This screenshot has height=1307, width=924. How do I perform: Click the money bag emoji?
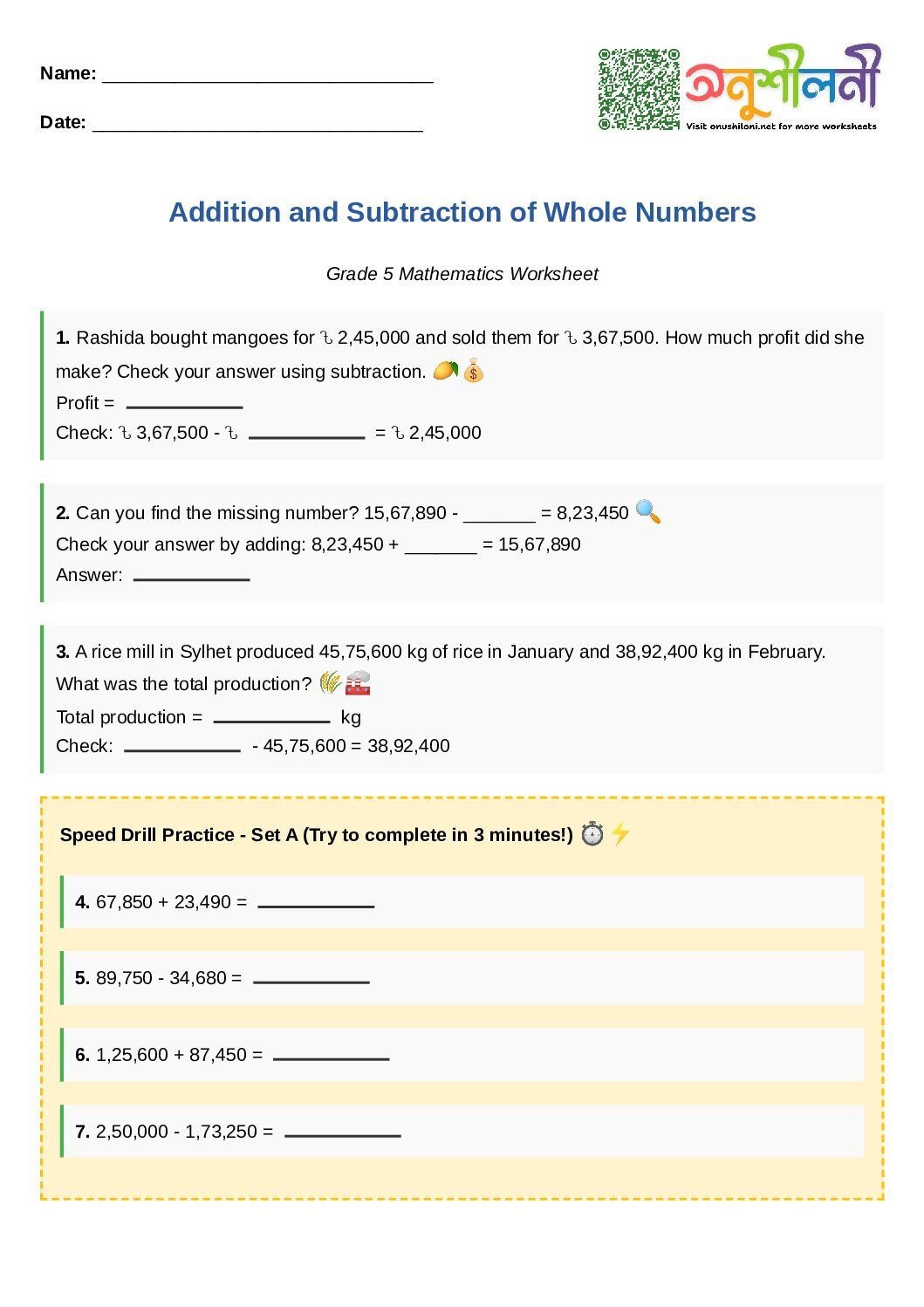474,372
